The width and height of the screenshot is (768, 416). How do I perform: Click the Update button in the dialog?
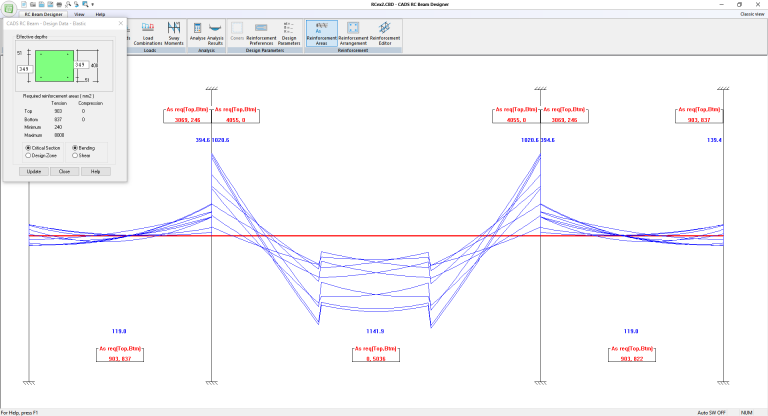pyautogui.click(x=34, y=171)
